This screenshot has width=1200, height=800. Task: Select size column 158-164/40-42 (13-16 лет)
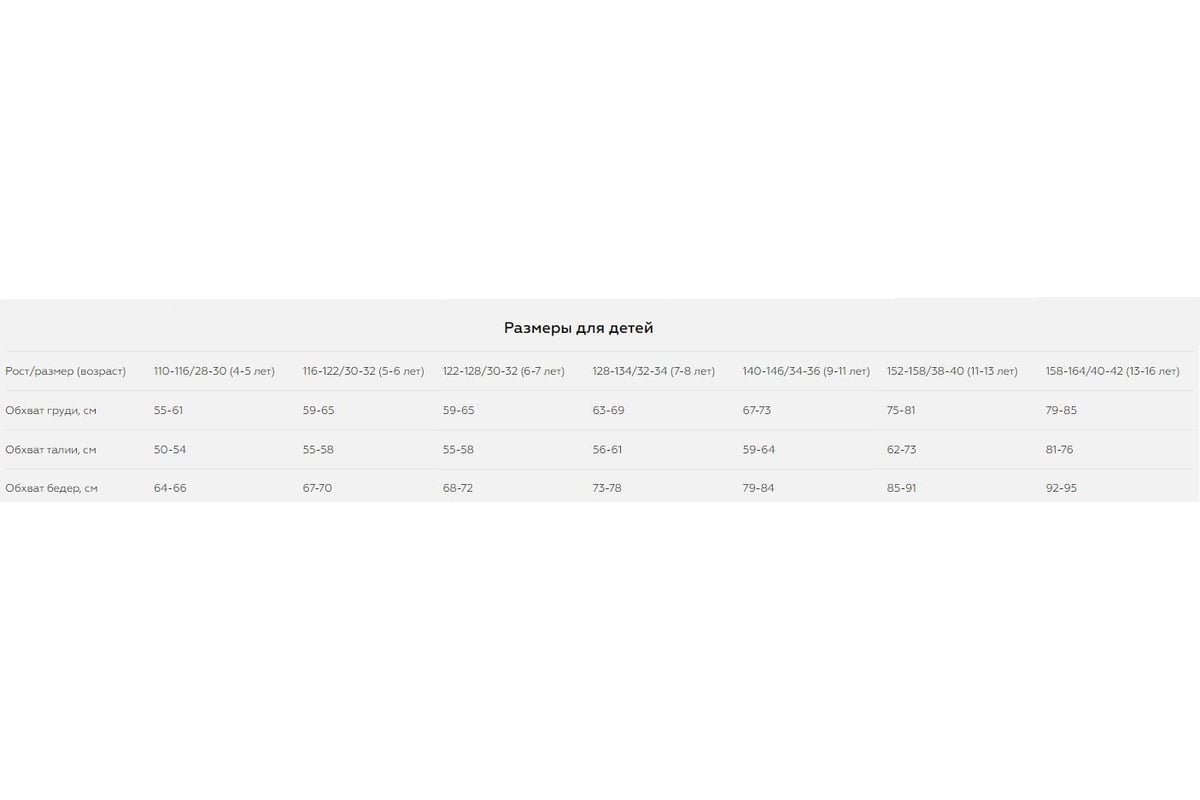tap(1112, 371)
